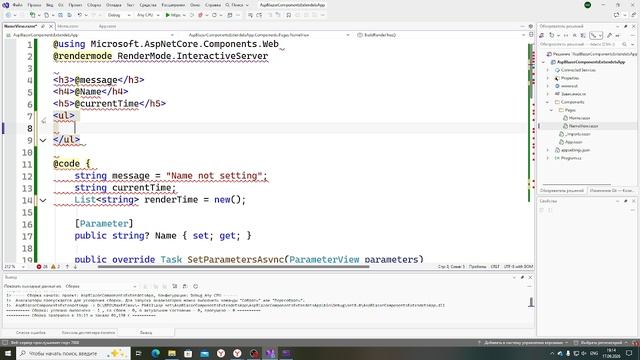Click the collapse all icon in Solution Explorer
This screenshot has width=640, height=360.
coord(574,36)
